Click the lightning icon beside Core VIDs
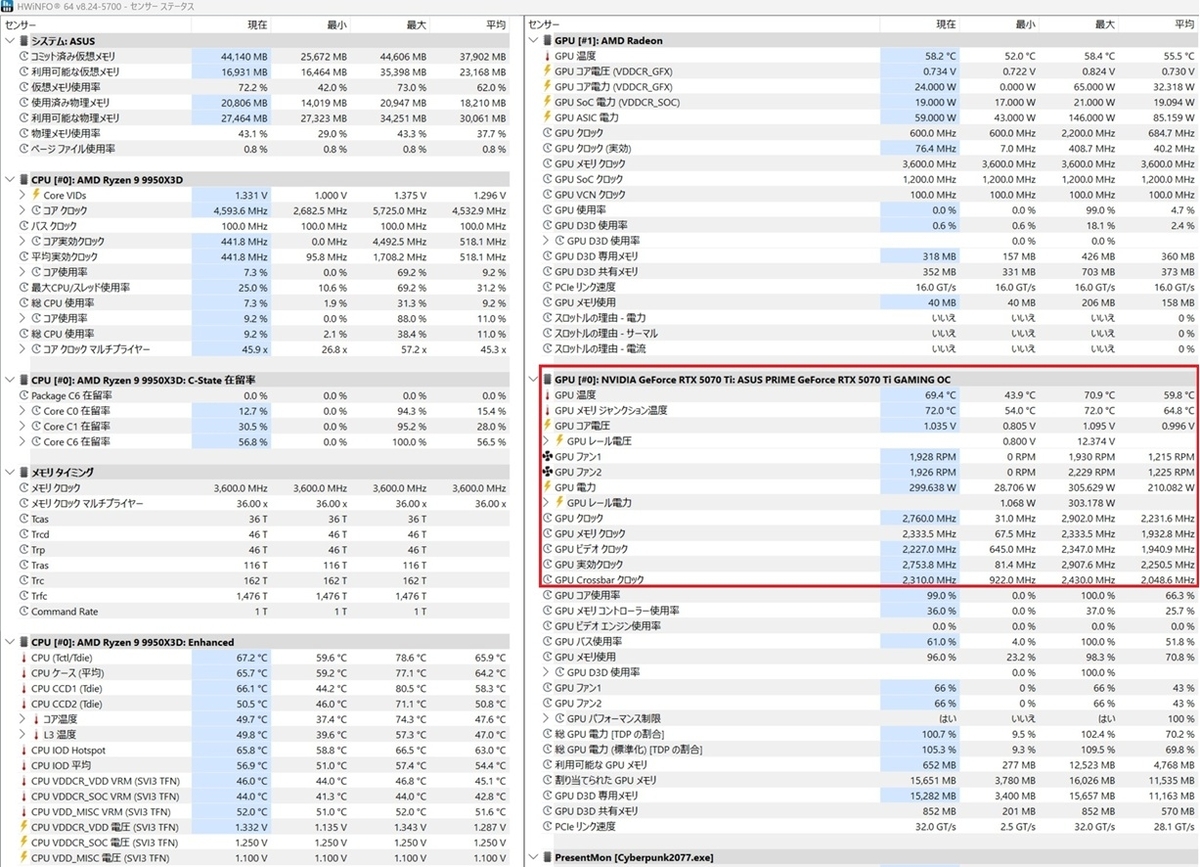 point(36,195)
